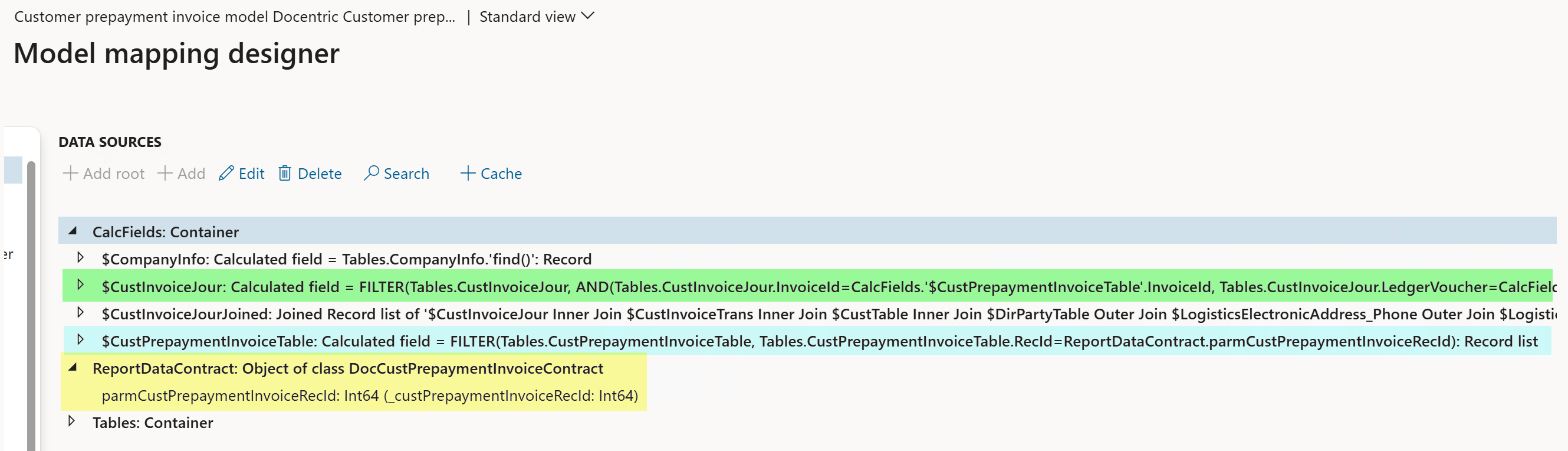Click the Delete button label

click(320, 174)
